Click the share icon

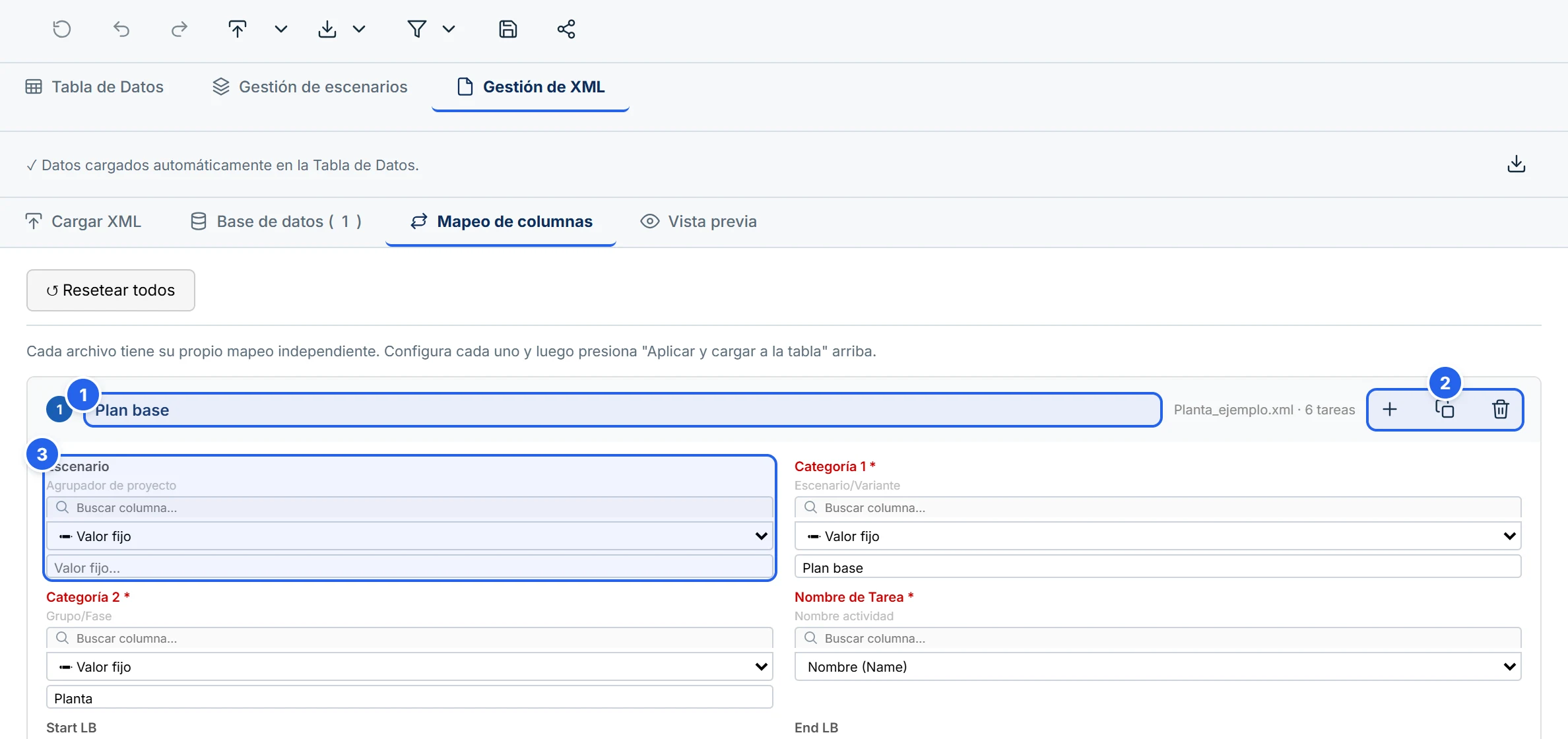[x=566, y=29]
